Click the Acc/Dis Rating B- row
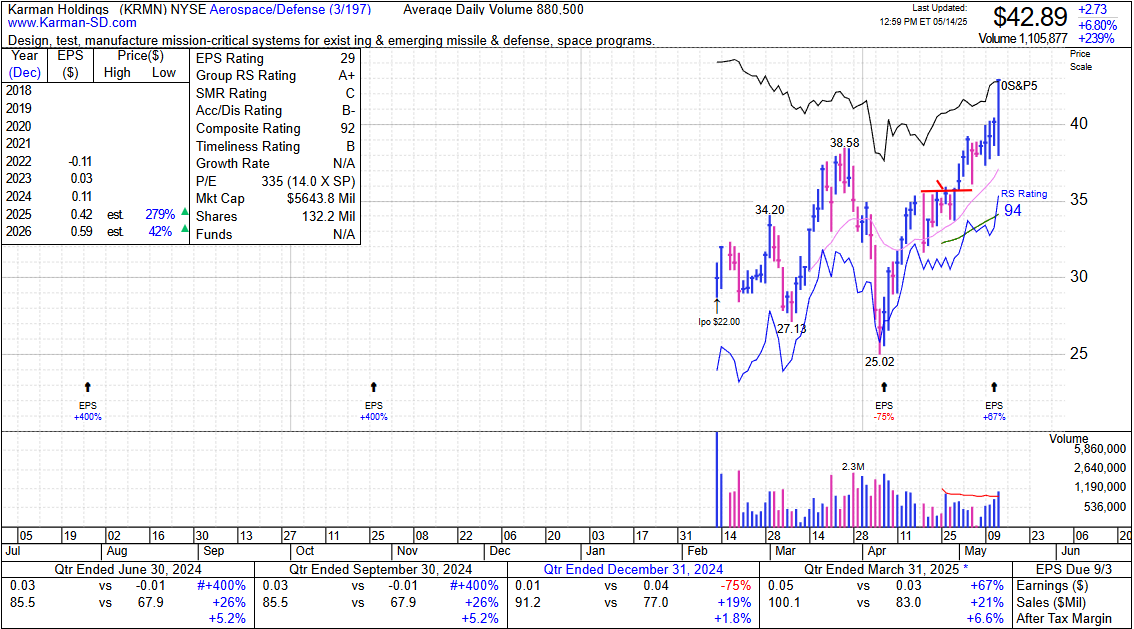 coord(275,111)
